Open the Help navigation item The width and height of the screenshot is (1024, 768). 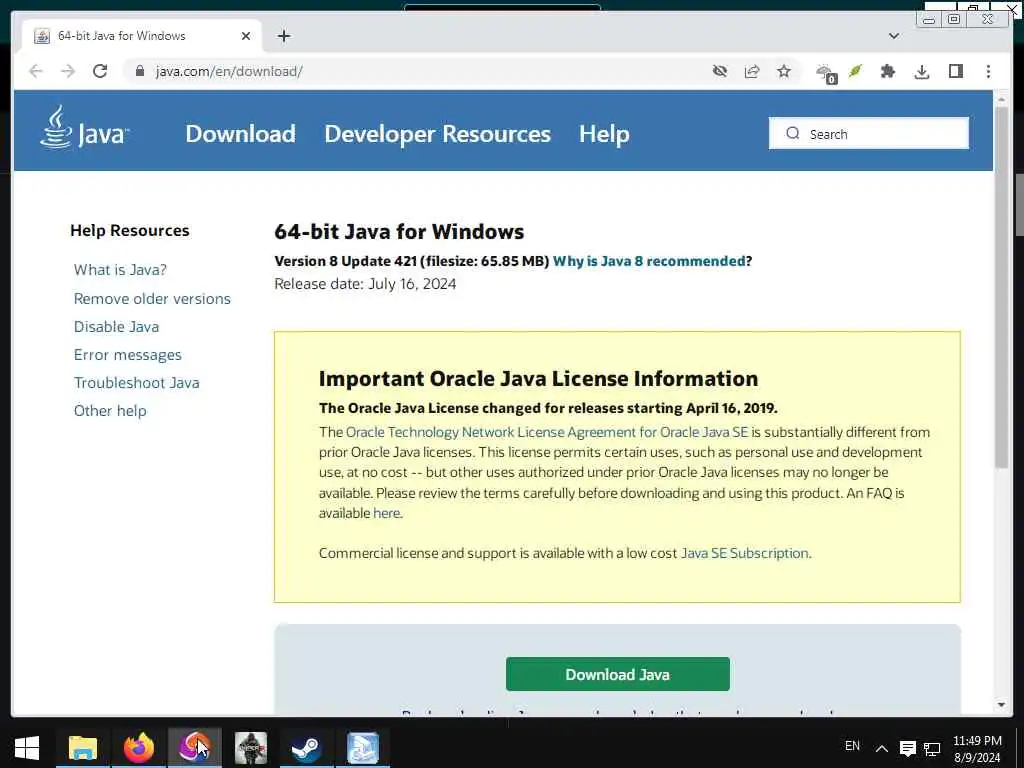(x=604, y=134)
